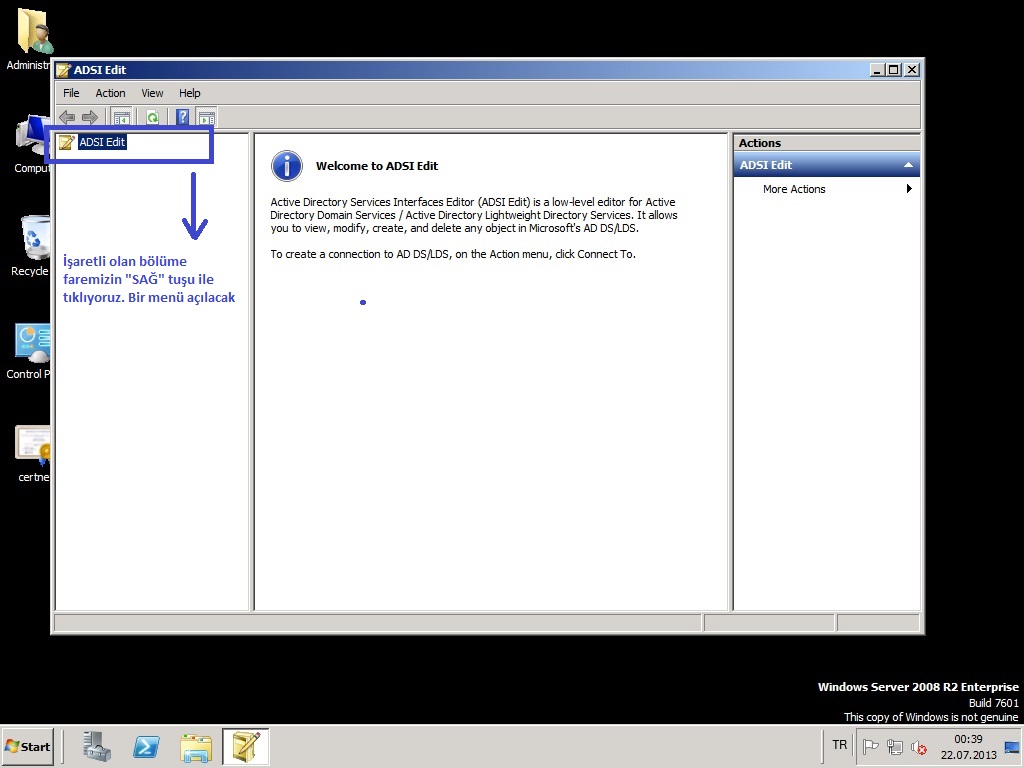
Task: Maximize the ADSI Edit window
Action: pos(893,69)
